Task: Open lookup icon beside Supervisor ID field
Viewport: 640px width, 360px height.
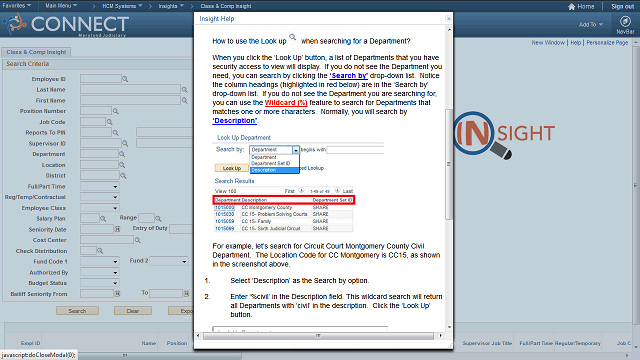Action: pos(125,144)
